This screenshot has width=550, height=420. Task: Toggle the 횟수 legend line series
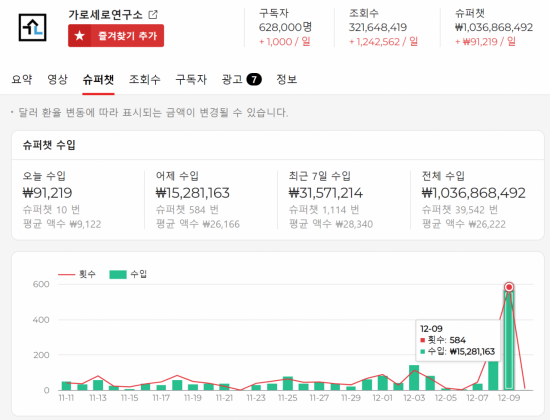(77, 274)
